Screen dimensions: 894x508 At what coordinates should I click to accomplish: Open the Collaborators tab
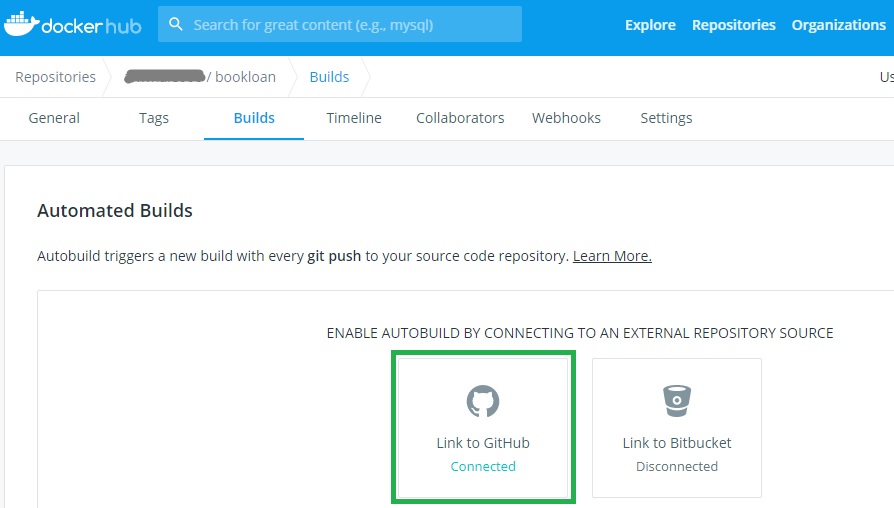pyautogui.click(x=460, y=118)
